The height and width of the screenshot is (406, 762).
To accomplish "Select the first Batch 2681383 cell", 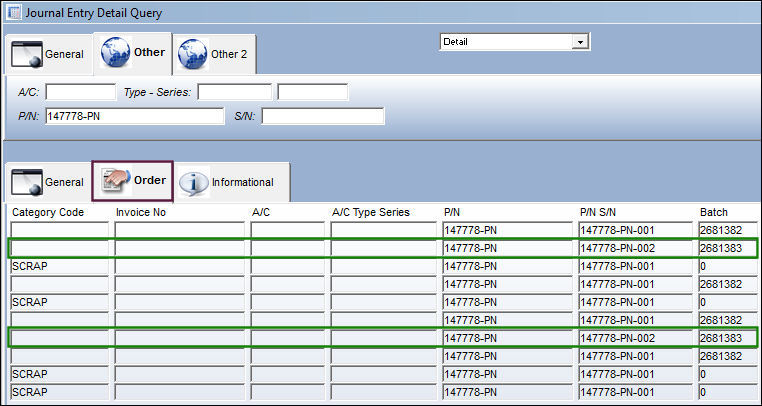I will click(x=727, y=248).
